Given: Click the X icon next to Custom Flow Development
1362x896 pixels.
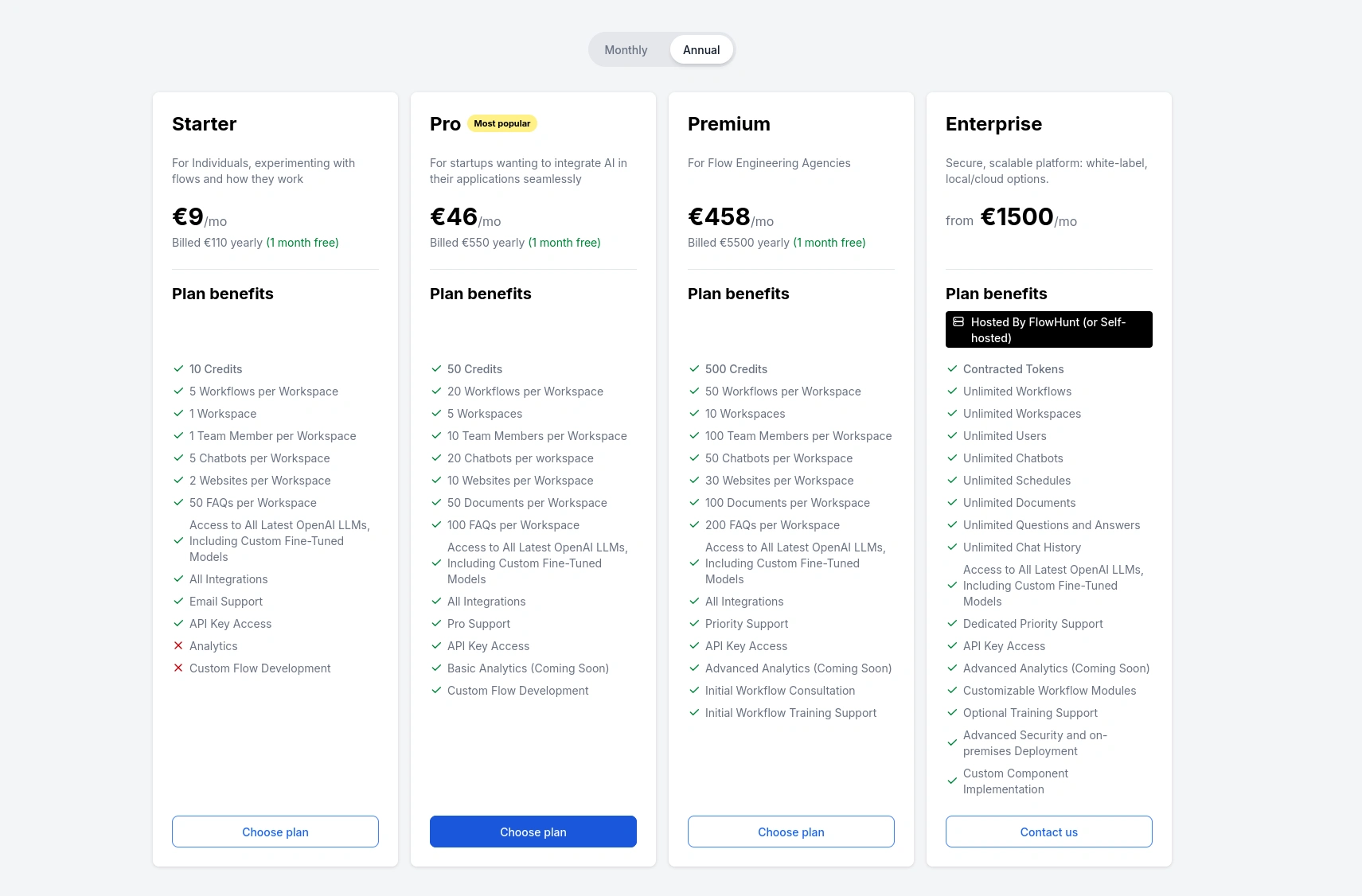Looking at the screenshot, I should [178, 668].
